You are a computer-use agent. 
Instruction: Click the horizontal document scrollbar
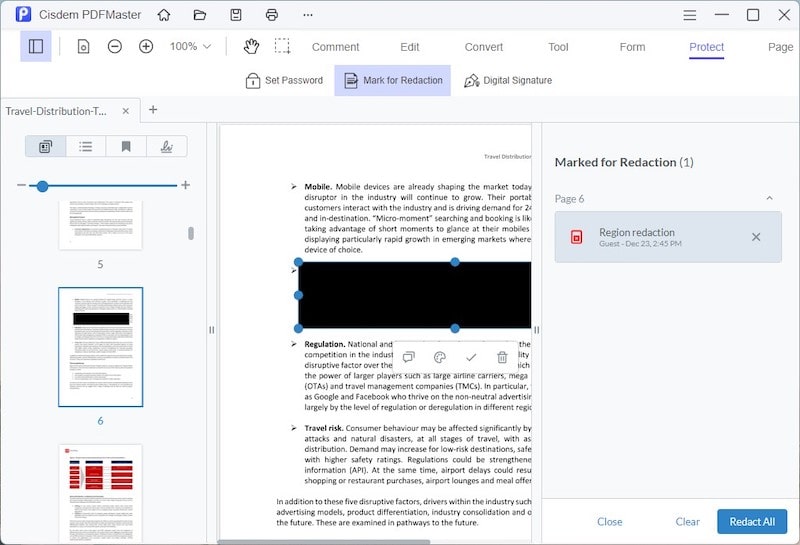pos(323,542)
